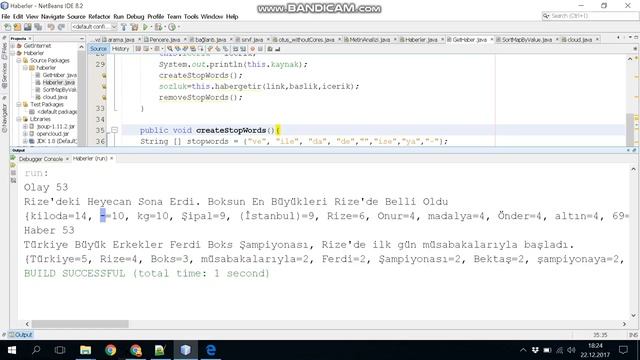The image size is (640, 360).
Task: Click the Clean and Build icon
Action: 134,27
